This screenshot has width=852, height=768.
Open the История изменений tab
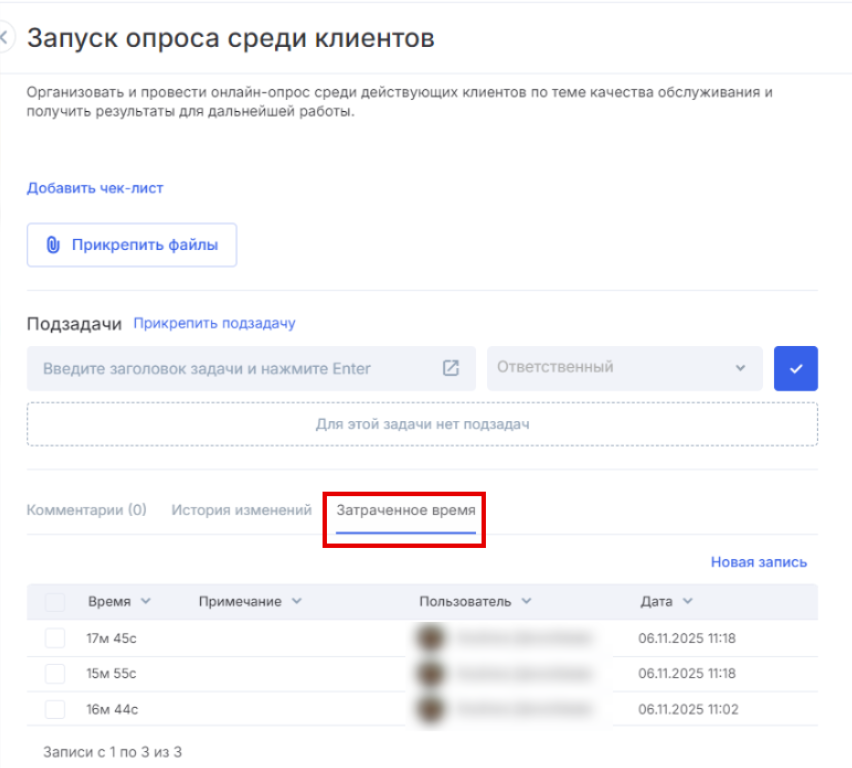pyautogui.click(x=241, y=510)
